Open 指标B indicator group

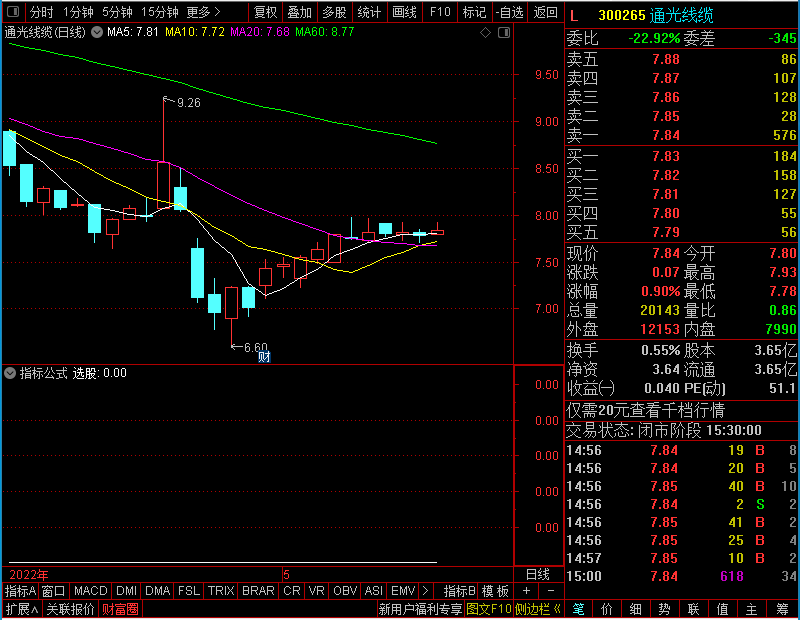[459, 591]
